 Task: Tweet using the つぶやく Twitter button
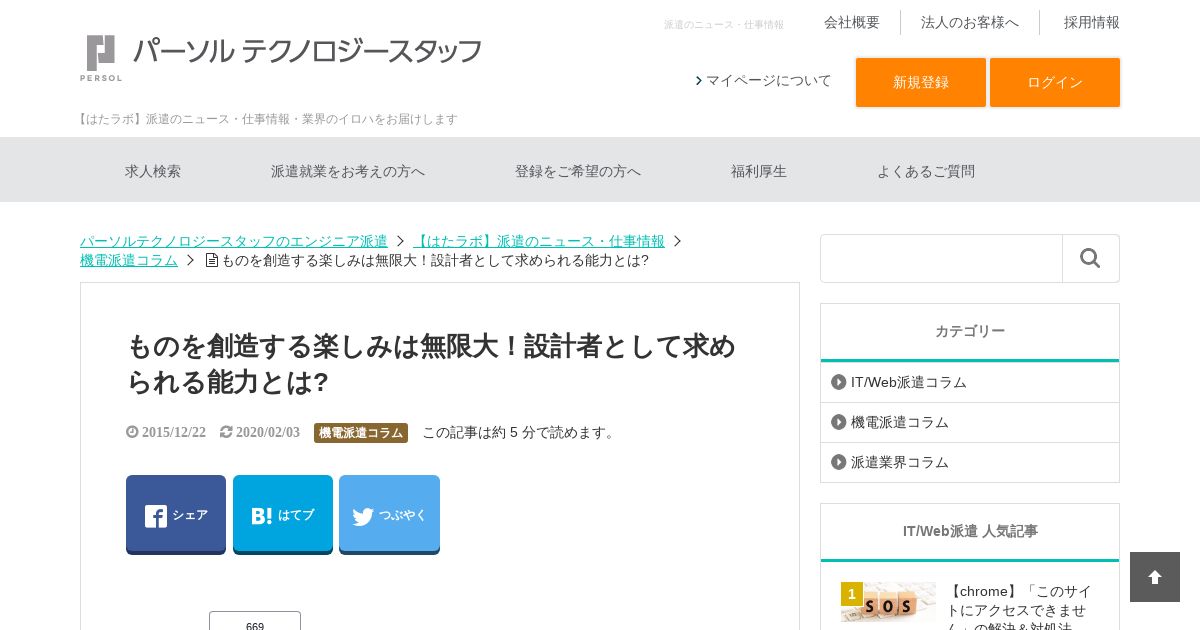[389, 514]
